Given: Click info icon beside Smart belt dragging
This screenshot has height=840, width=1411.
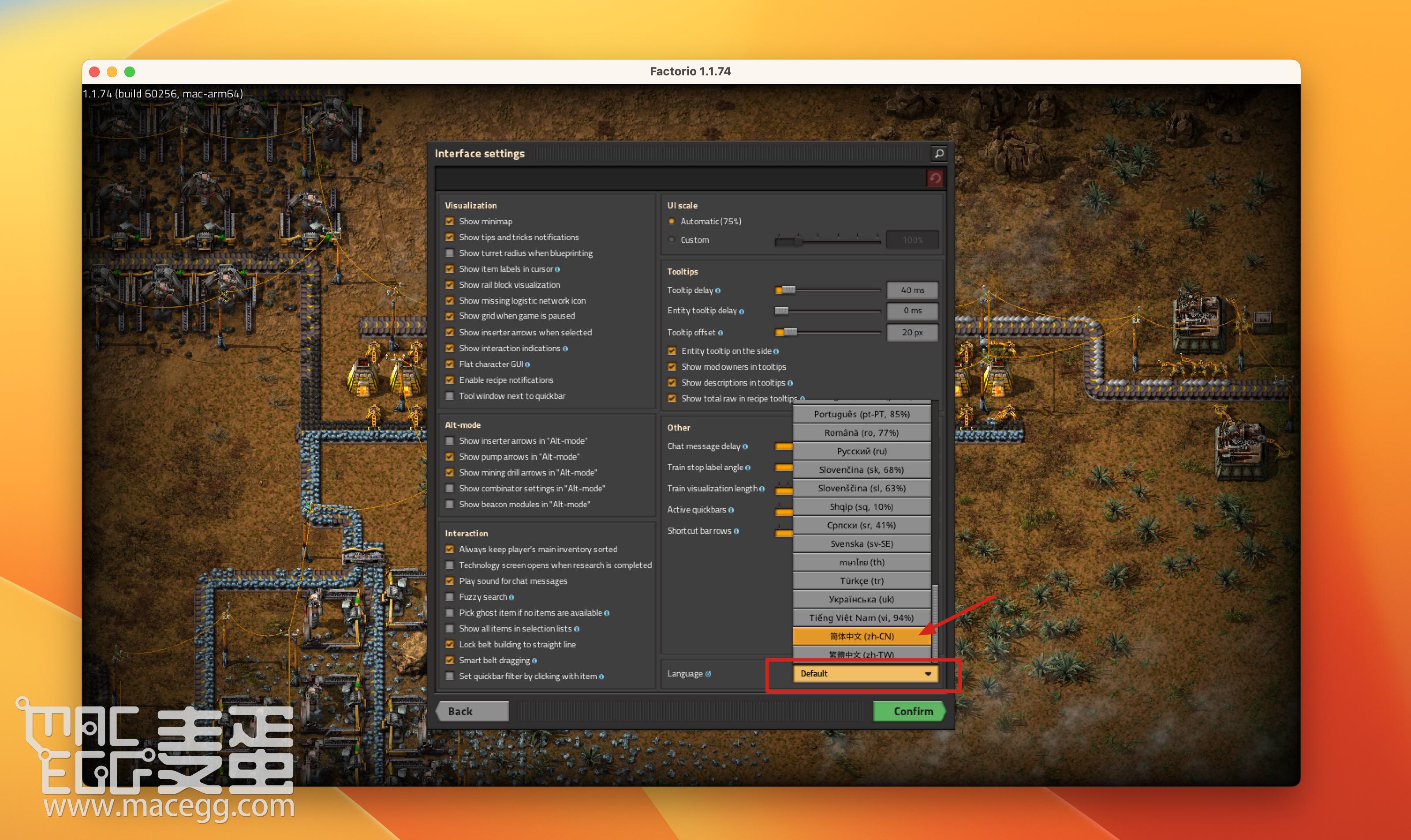Looking at the screenshot, I should [x=534, y=661].
